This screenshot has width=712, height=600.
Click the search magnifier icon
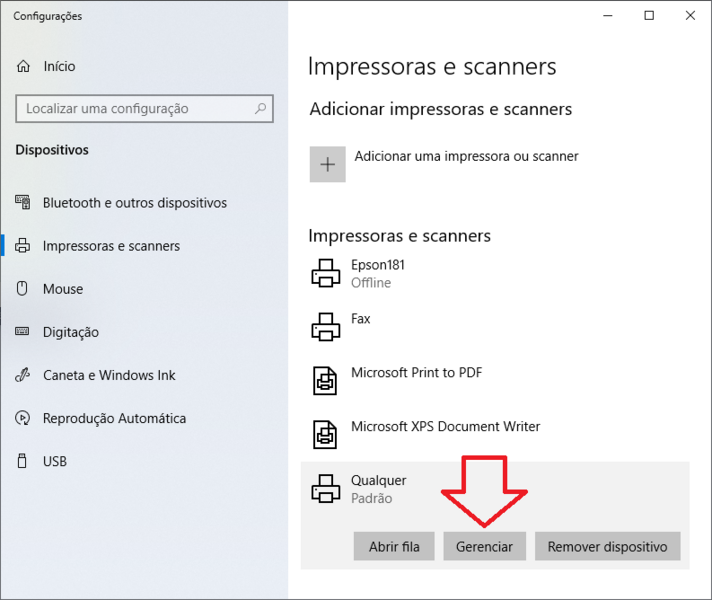[x=260, y=109]
